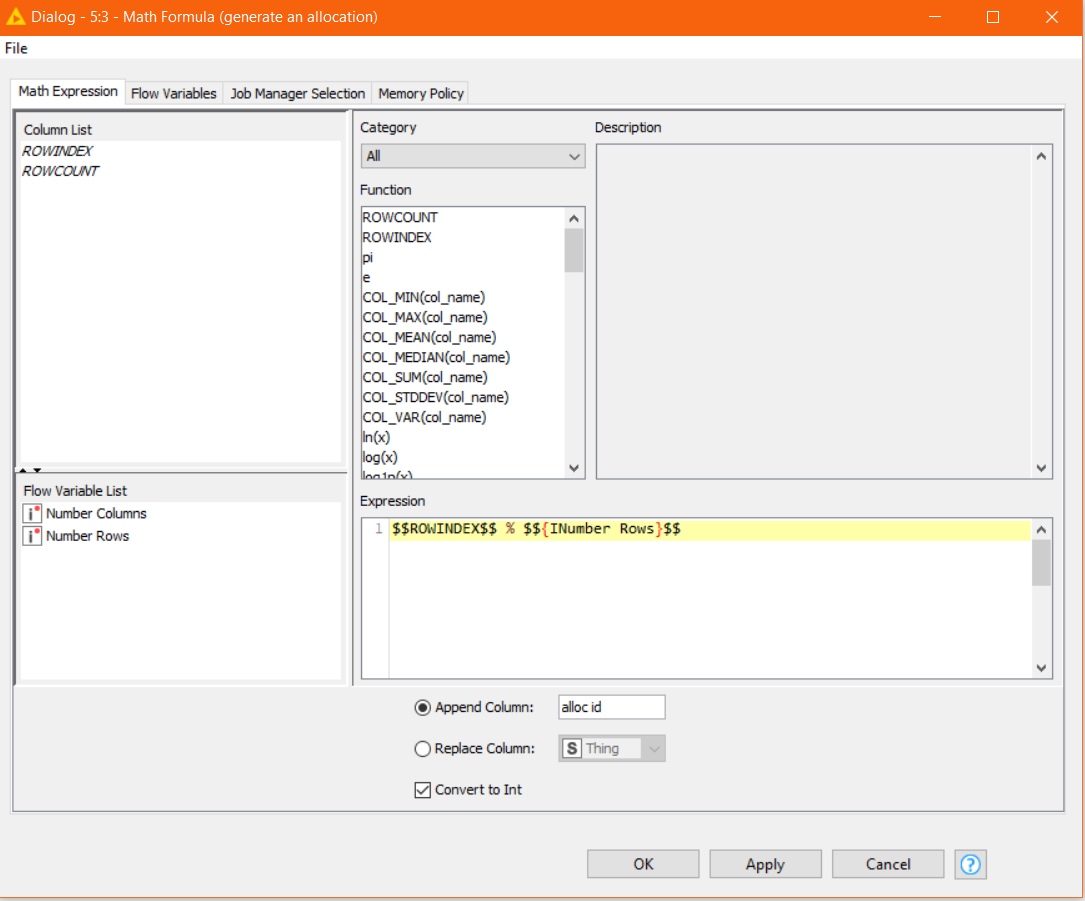1085x901 pixels.
Task: Select ROWCOUNT in the Column List
Action: pos(60,171)
